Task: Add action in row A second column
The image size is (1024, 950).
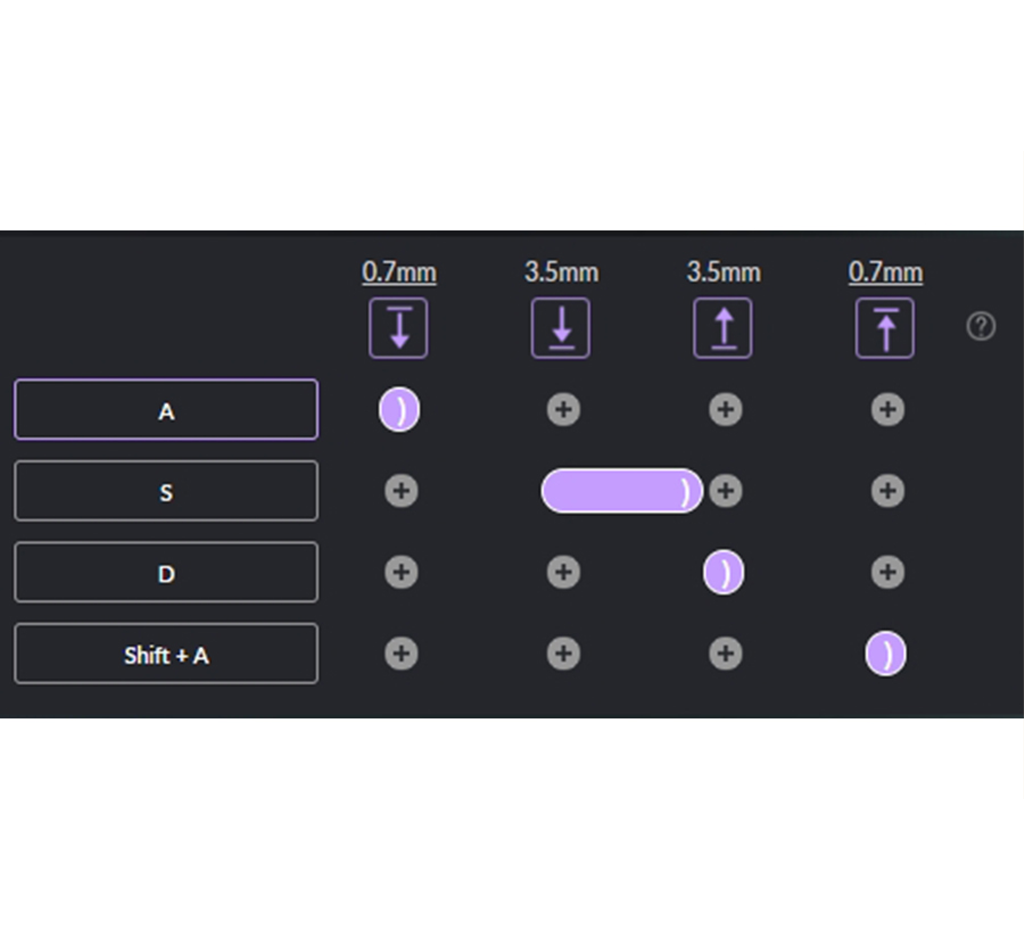Action: tap(563, 410)
